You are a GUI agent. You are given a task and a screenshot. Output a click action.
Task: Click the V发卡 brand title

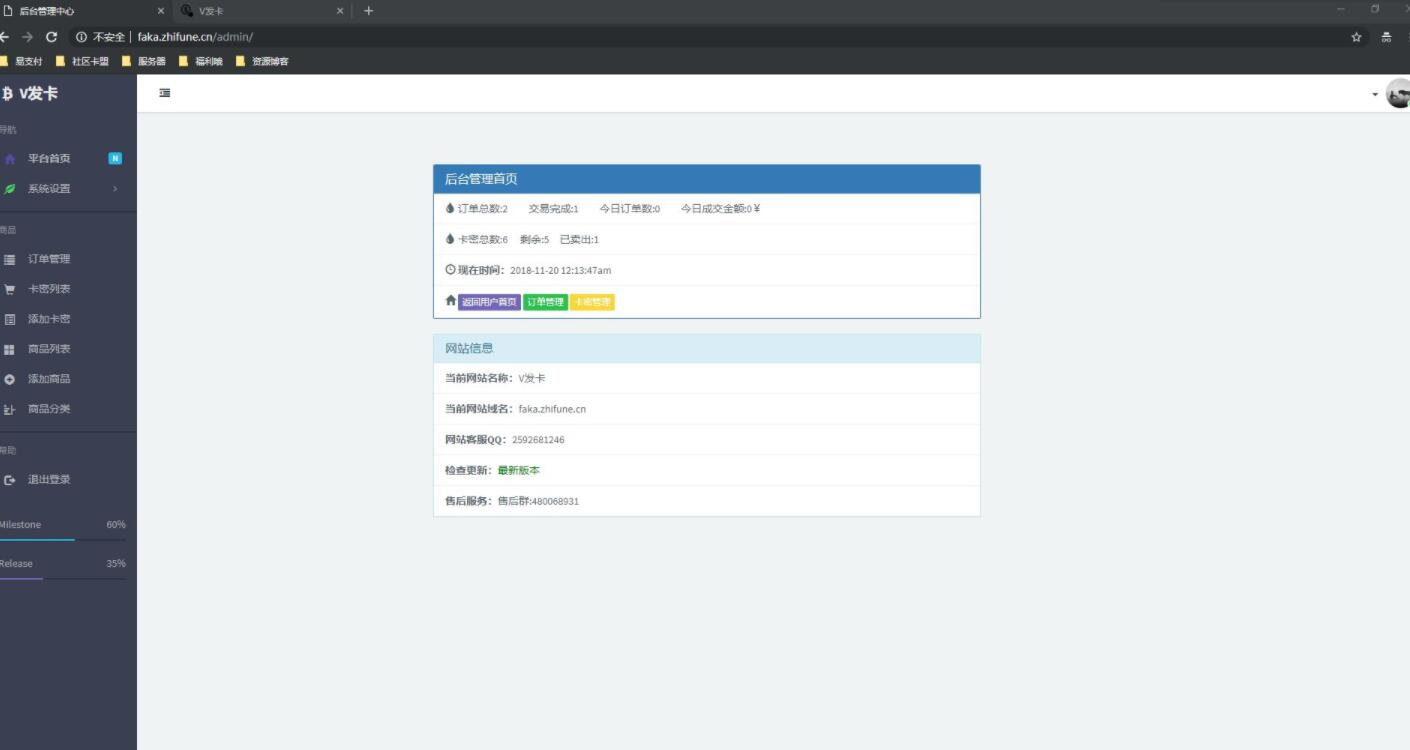click(38, 93)
